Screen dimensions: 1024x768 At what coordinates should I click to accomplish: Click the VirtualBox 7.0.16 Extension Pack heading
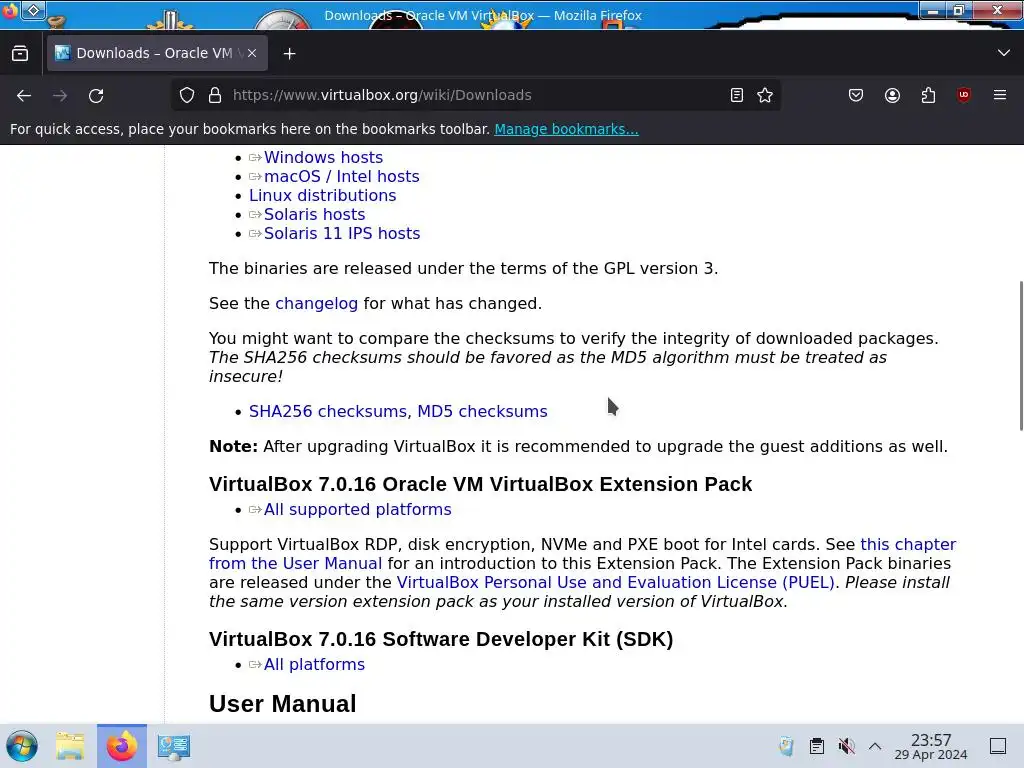pos(480,484)
